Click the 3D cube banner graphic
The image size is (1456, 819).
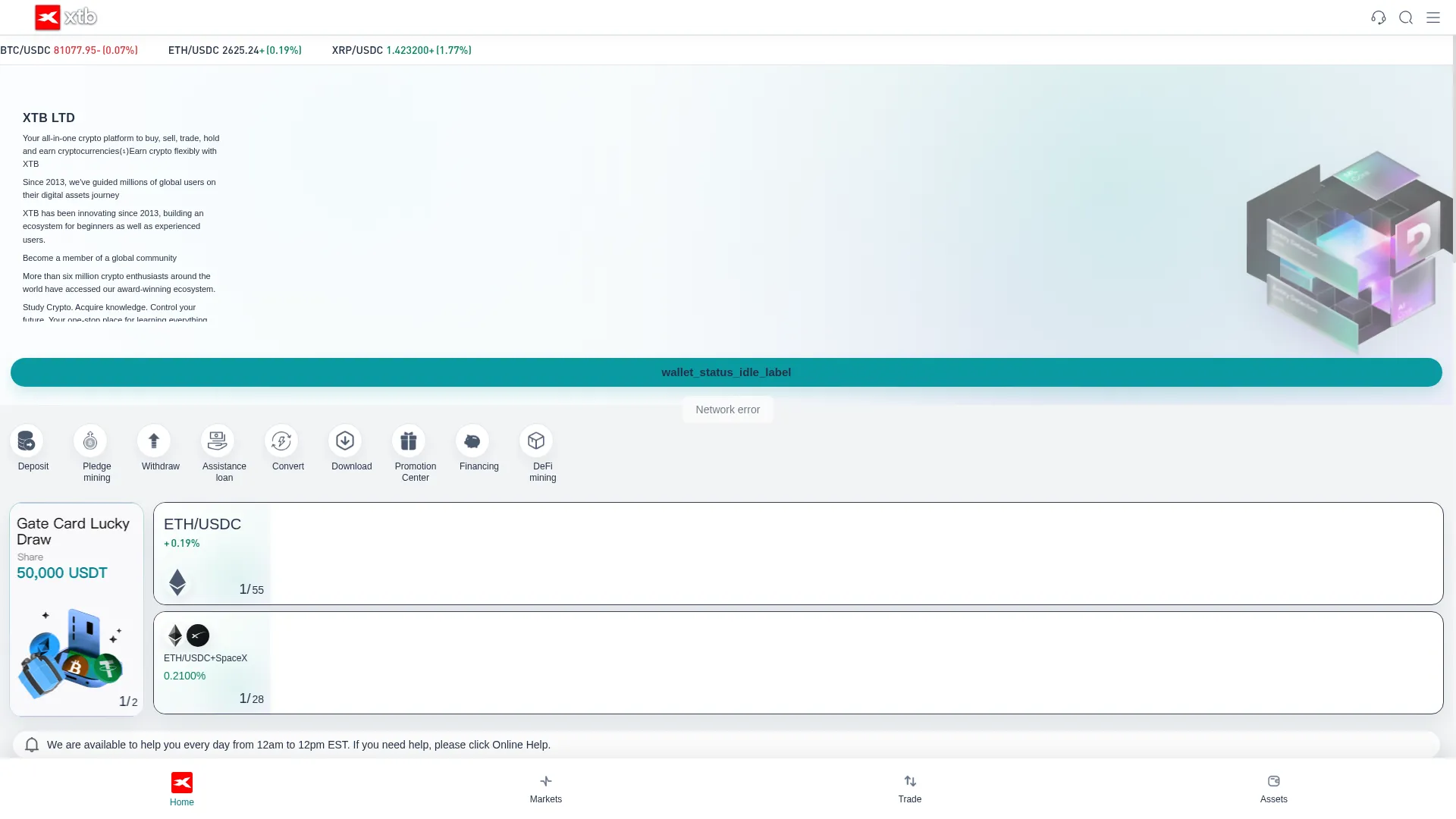click(x=1350, y=252)
